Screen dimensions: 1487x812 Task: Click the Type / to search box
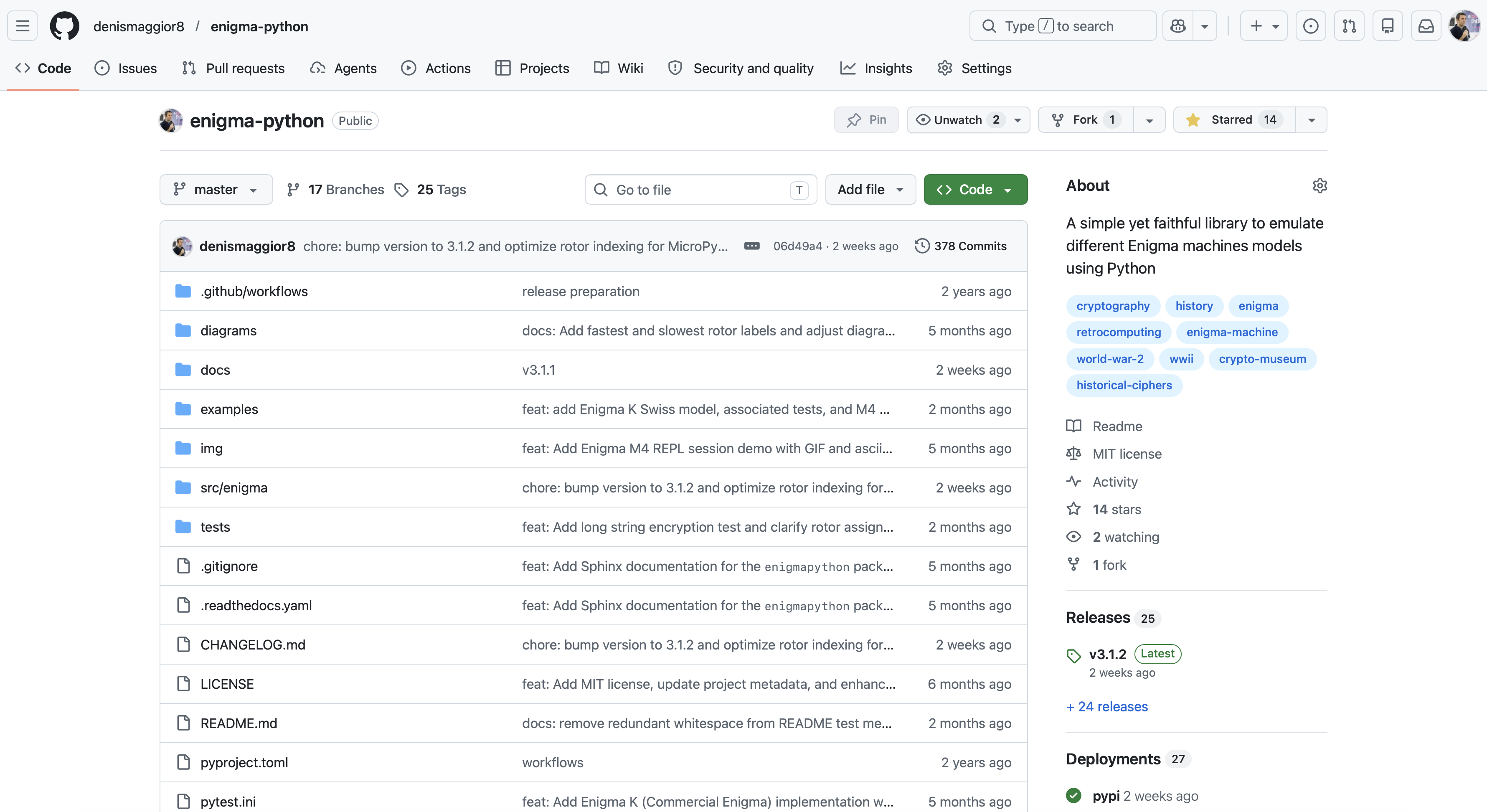click(1063, 26)
